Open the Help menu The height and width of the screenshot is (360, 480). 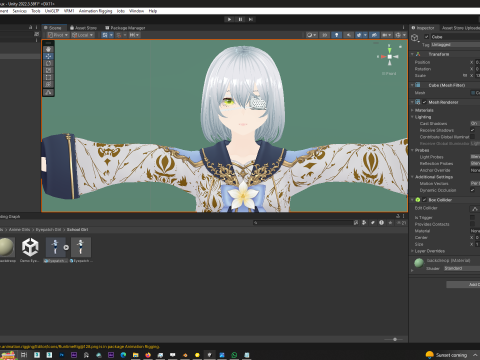[x=153, y=11]
